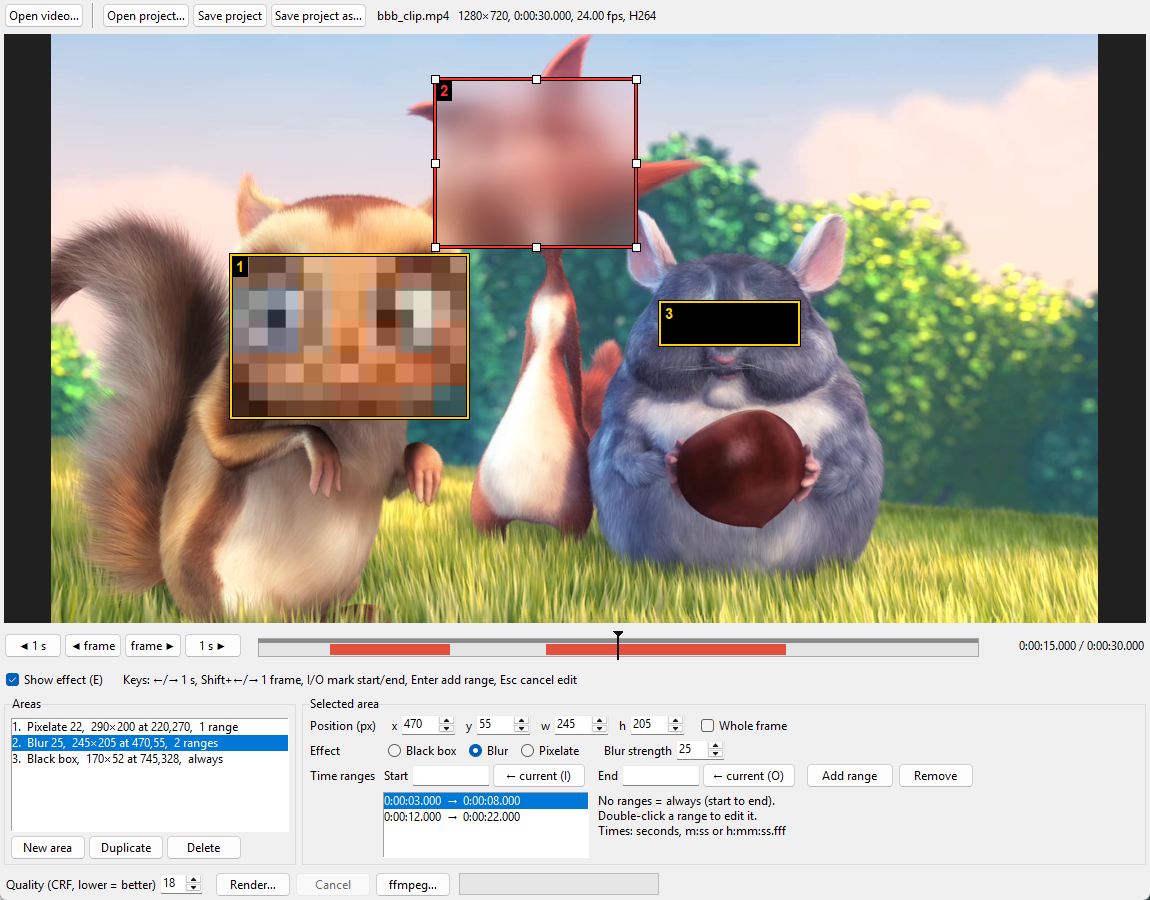This screenshot has width=1150, height=900.
Task: Grab top-middle handle of blur area 2
Action: [536, 79]
